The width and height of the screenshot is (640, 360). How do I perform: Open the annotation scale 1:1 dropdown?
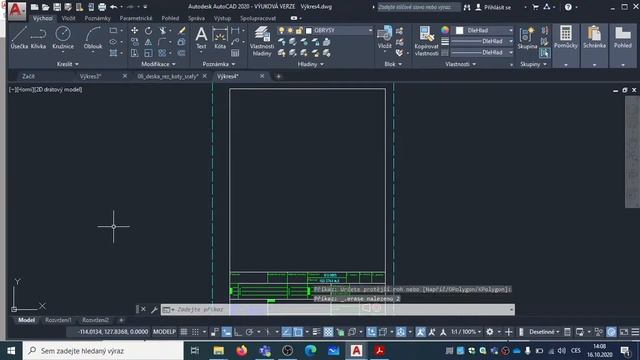point(466,332)
